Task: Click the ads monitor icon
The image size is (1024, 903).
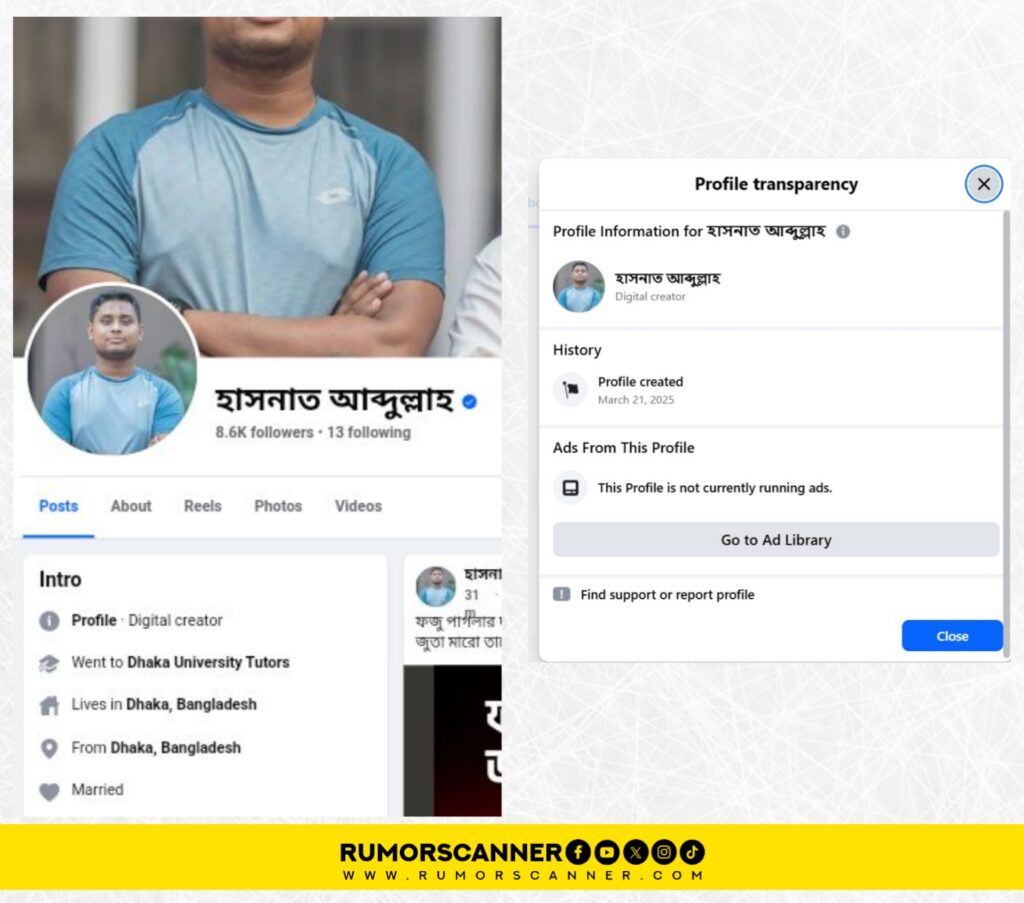Action: coord(570,488)
